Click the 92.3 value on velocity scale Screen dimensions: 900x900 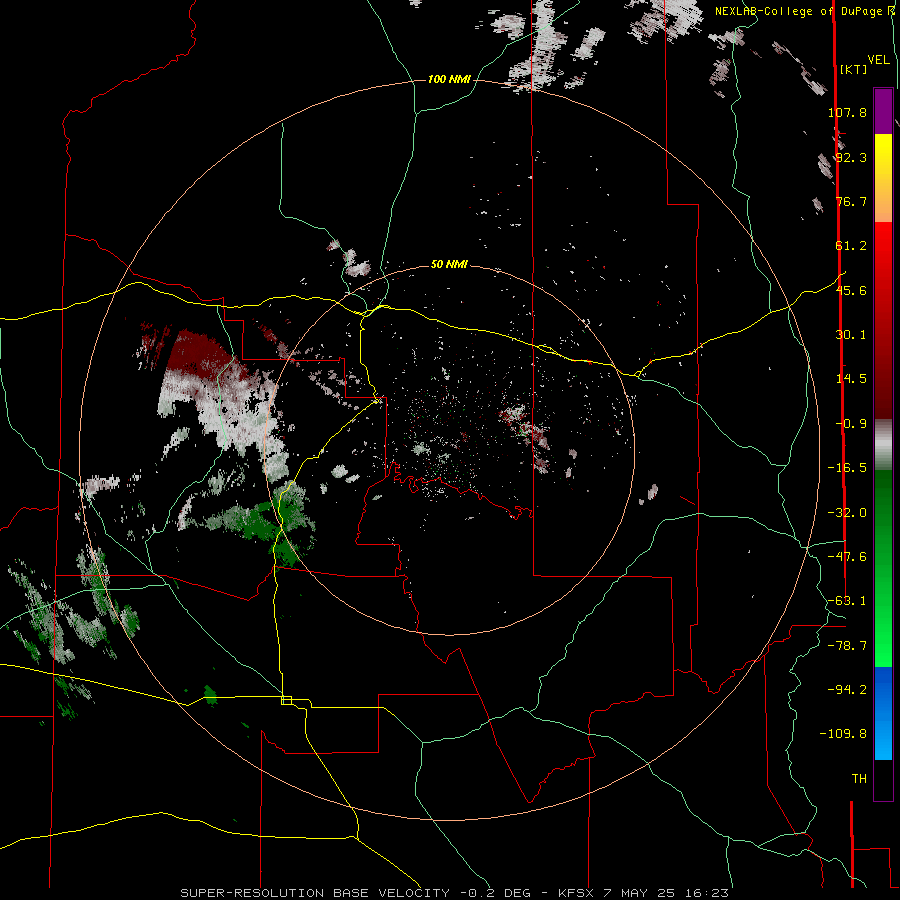[x=851, y=157]
